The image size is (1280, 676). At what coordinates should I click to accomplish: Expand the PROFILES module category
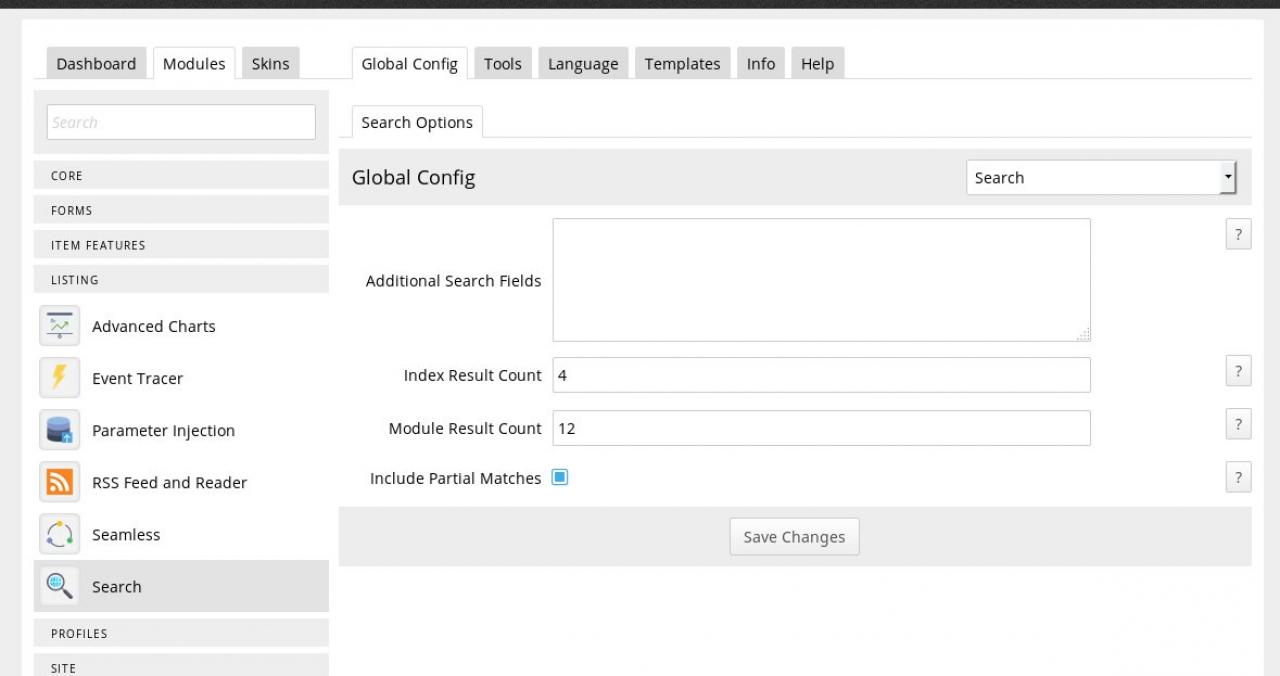181,633
